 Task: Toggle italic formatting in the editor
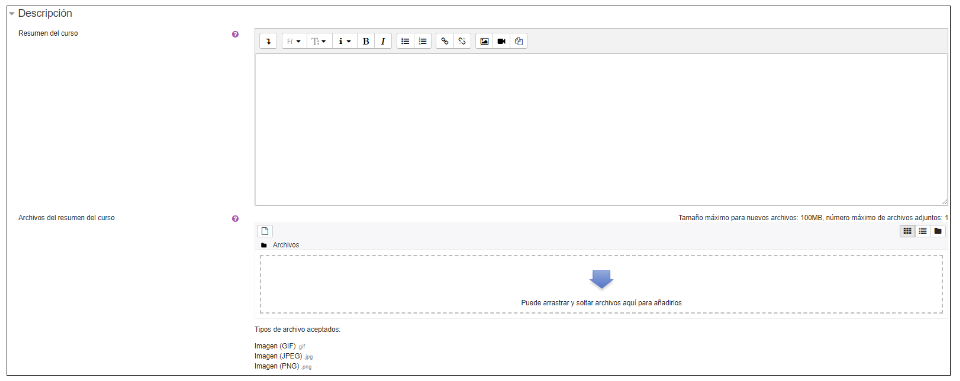coord(383,41)
